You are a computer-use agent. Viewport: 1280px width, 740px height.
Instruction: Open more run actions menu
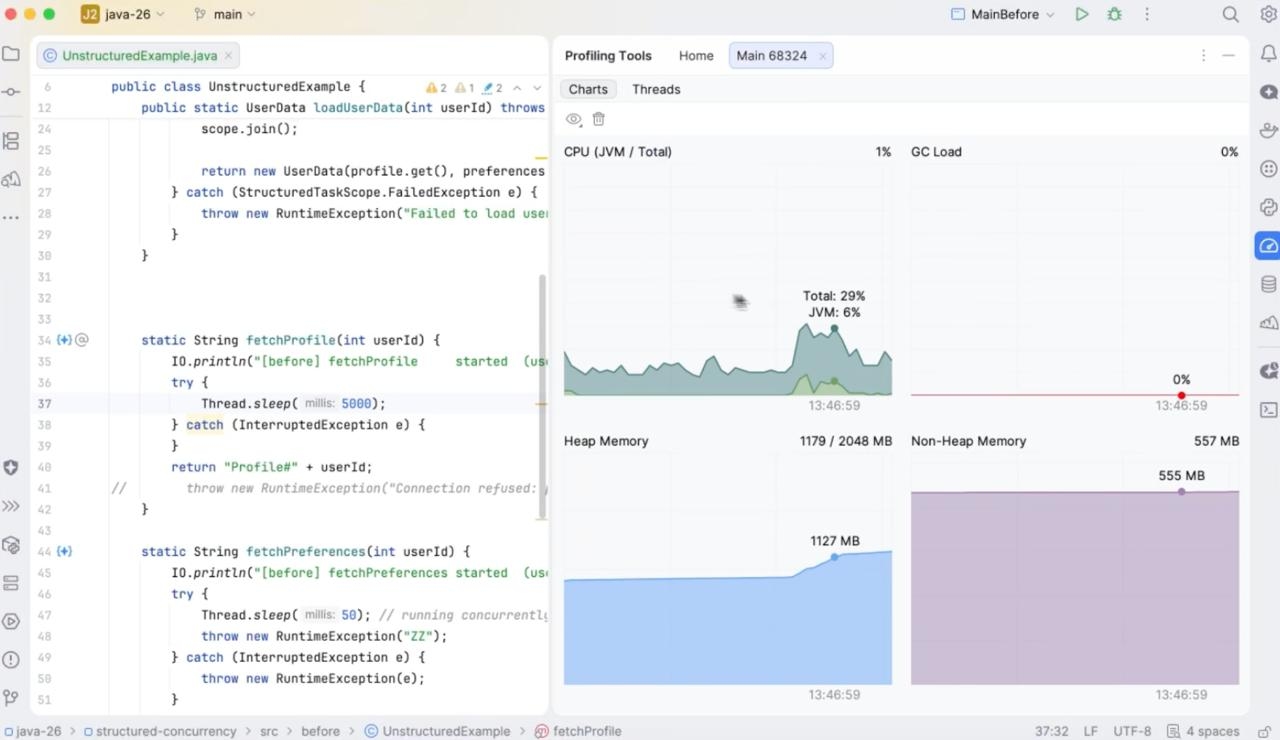(1147, 14)
